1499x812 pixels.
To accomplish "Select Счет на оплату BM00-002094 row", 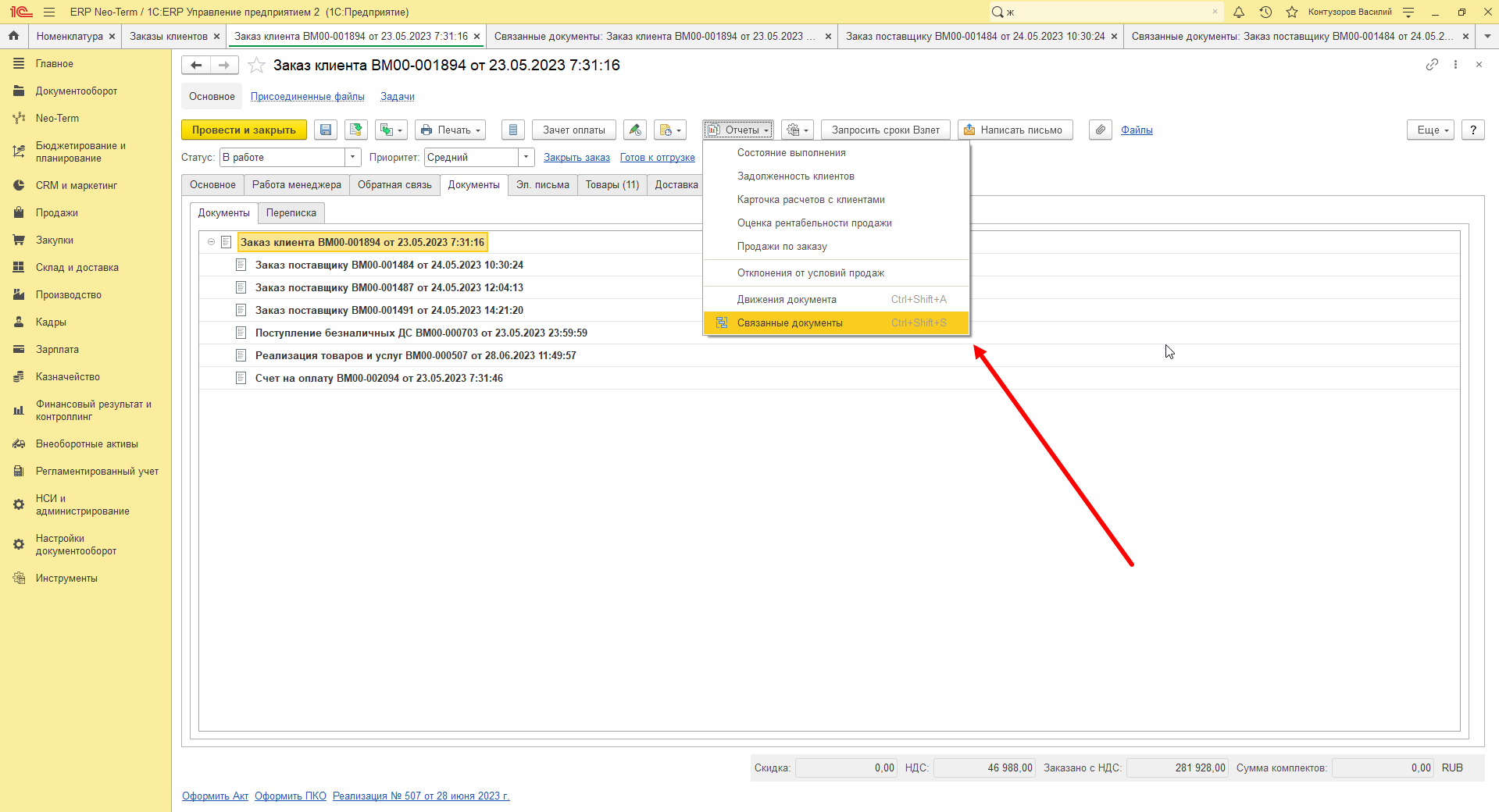I will point(830,378).
